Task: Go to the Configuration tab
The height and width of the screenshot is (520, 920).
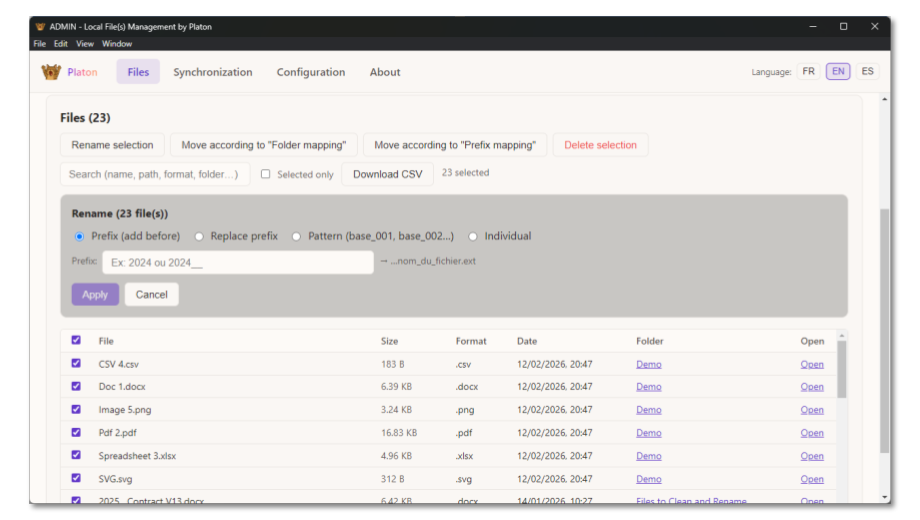Action: tap(310, 72)
